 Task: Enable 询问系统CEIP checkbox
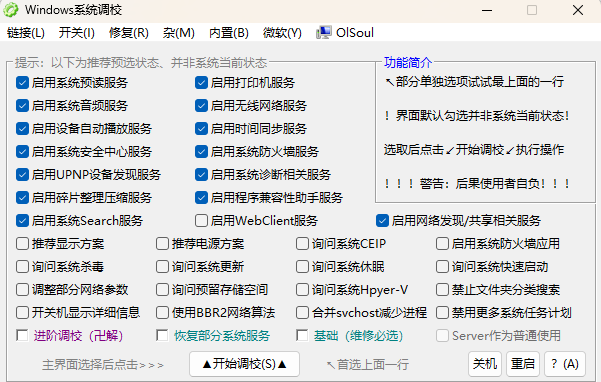(x=302, y=244)
